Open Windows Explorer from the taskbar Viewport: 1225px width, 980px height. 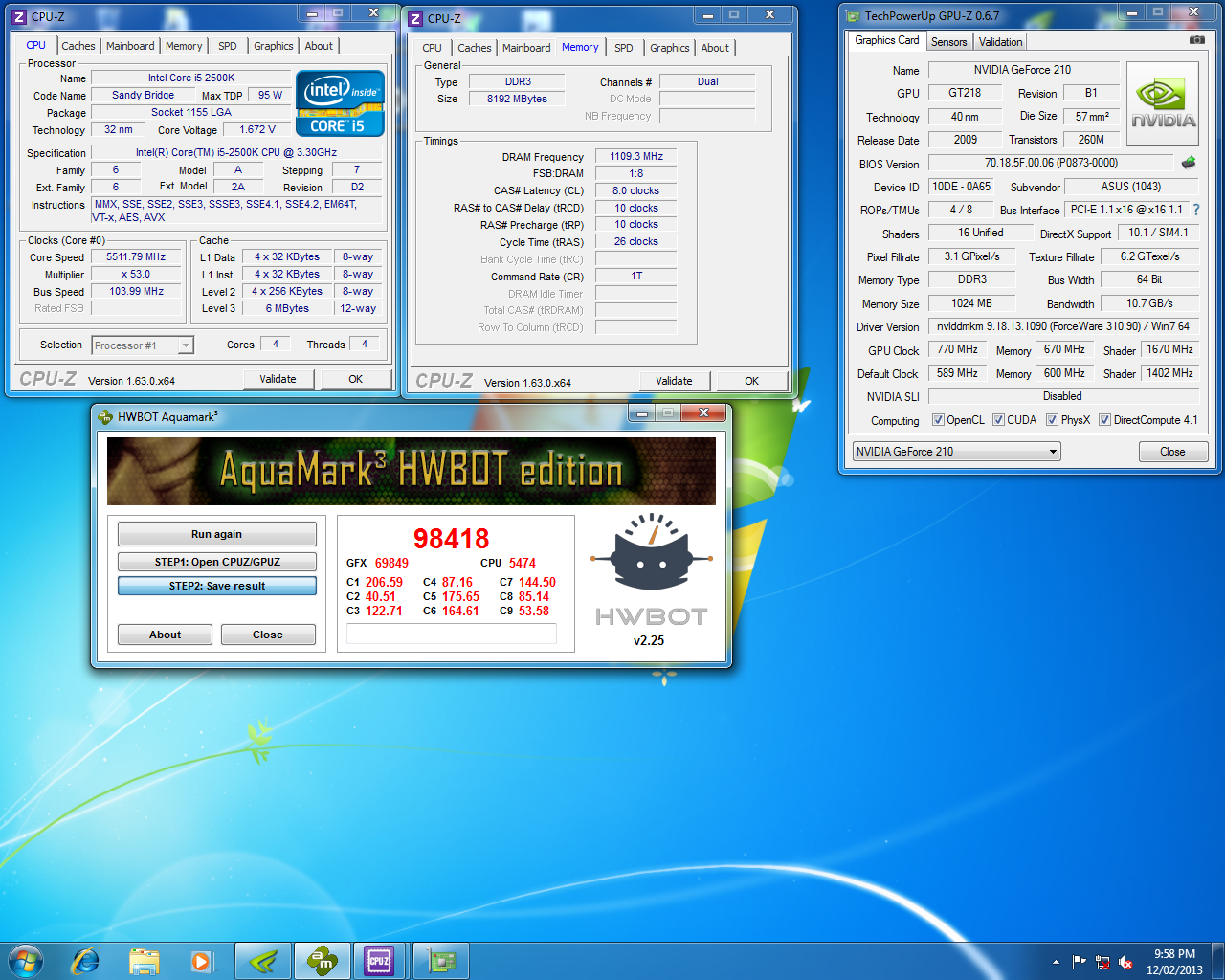click(x=144, y=961)
